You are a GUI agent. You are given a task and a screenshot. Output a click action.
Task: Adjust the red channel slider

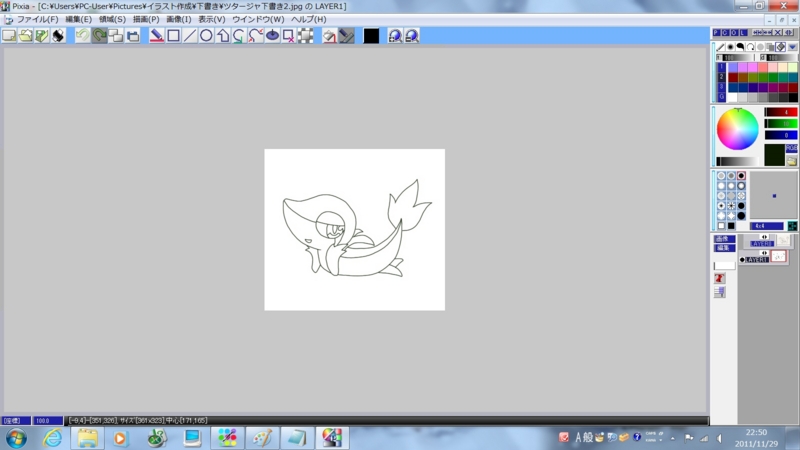(x=781, y=112)
